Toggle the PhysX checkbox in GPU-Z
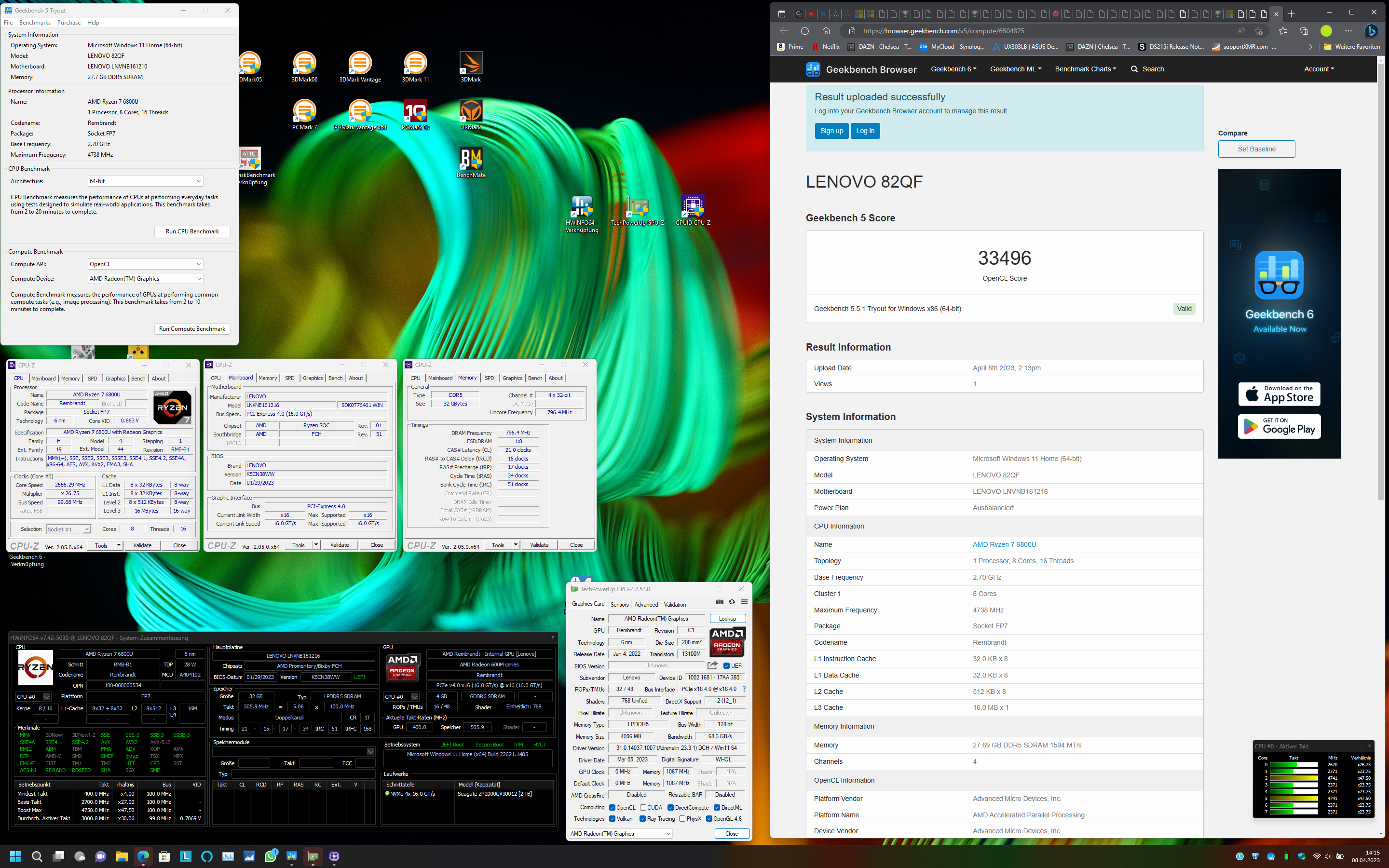1389x868 pixels. [x=682, y=819]
